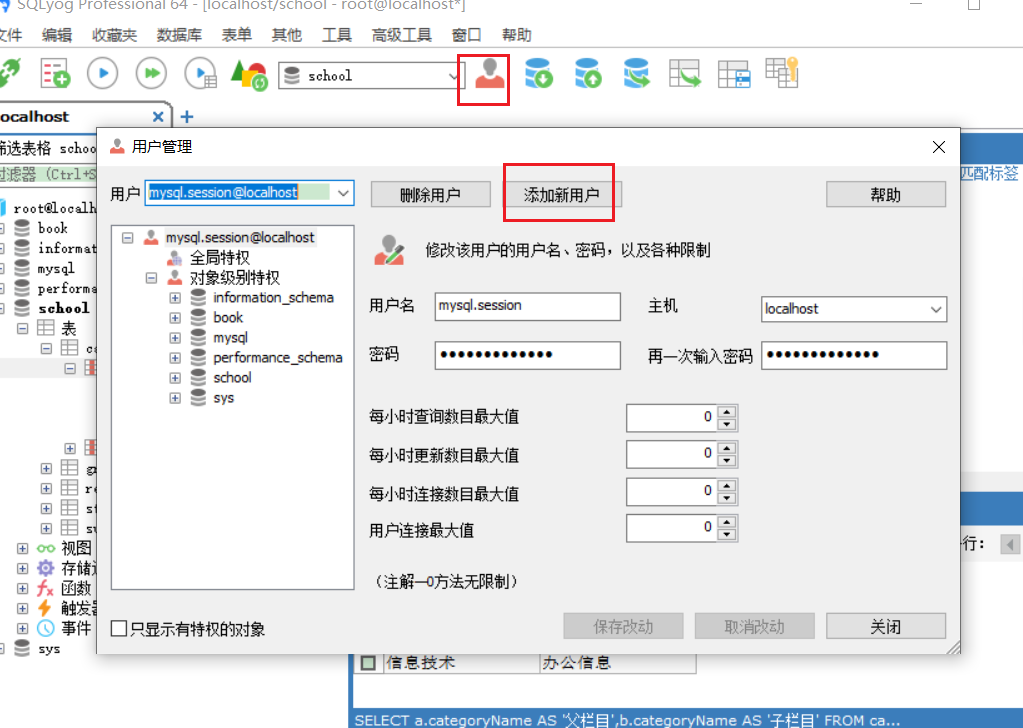Image resolution: width=1023 pixels, height=728 pixels.
Task: Click the table with key icon
Action: (782, 72)
